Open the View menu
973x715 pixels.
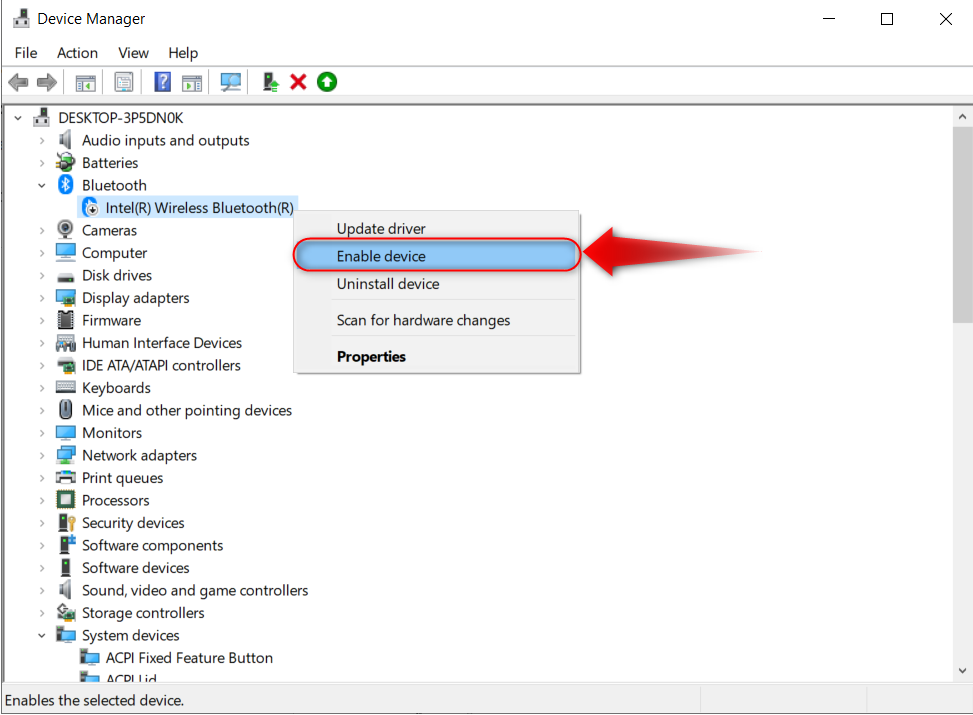133,53
